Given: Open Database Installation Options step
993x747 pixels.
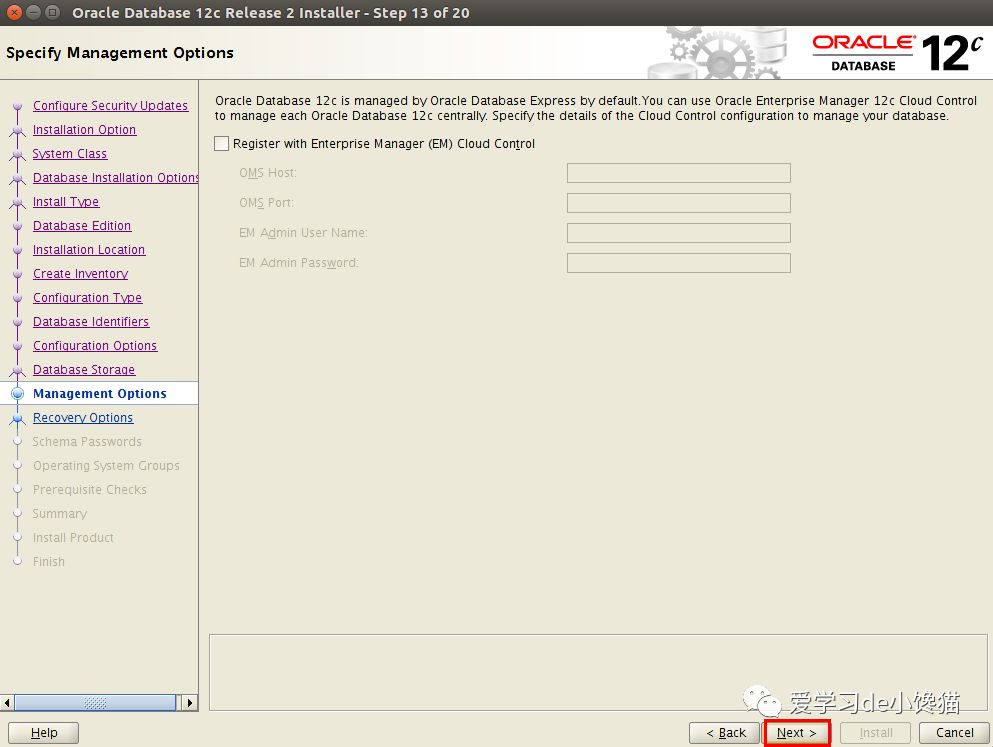Looking at the screenshot, I should 115,177.
